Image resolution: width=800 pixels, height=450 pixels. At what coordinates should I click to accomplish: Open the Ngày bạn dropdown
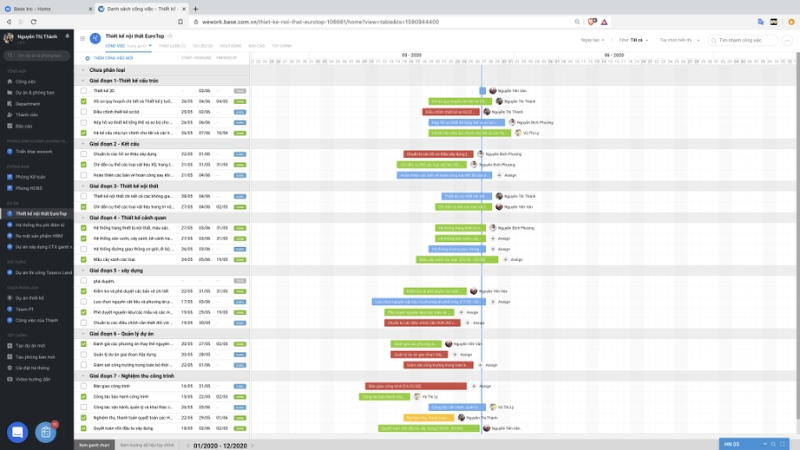[594, 40]
